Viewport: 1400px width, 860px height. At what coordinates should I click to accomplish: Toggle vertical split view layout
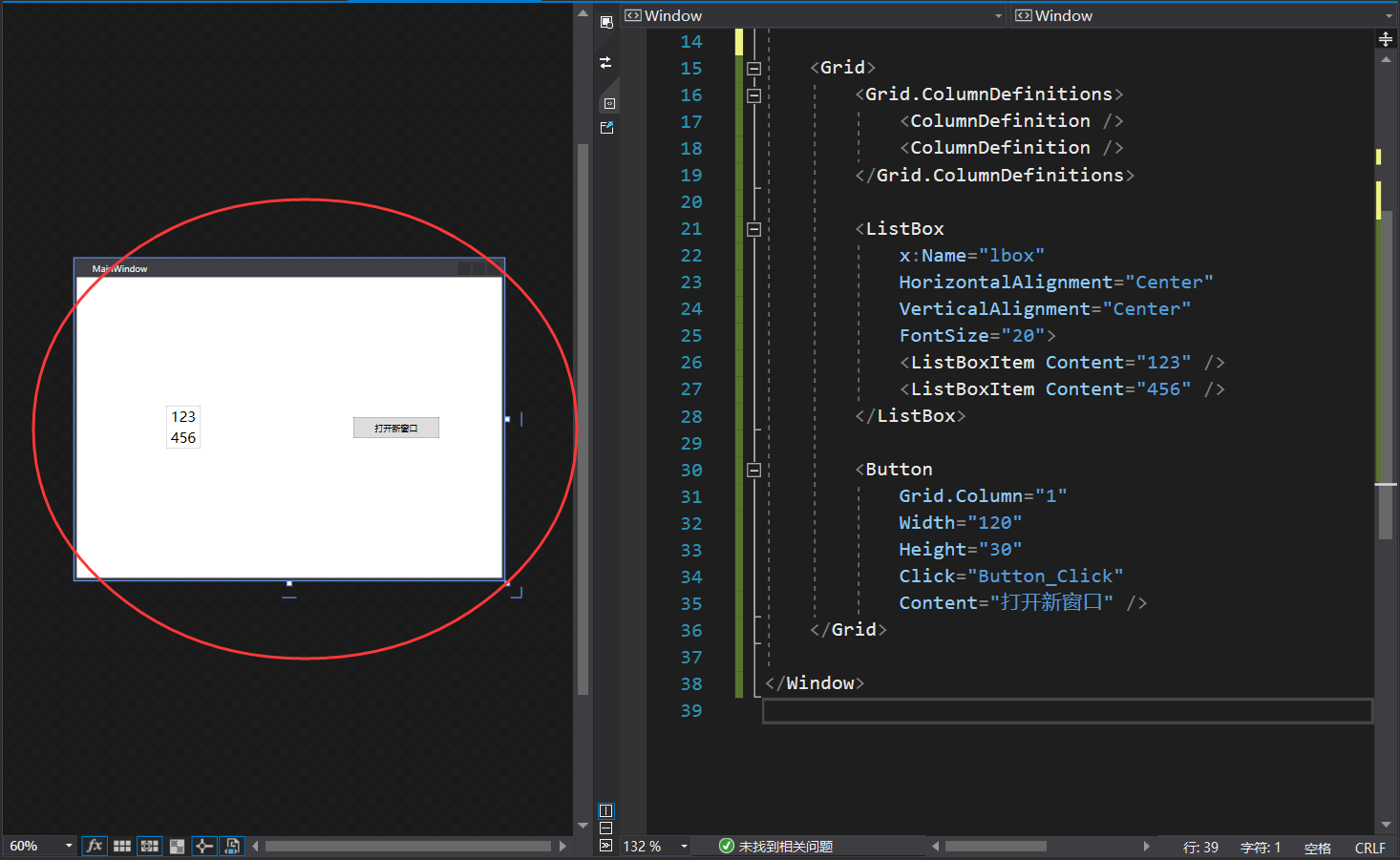[x=605, y=811]
